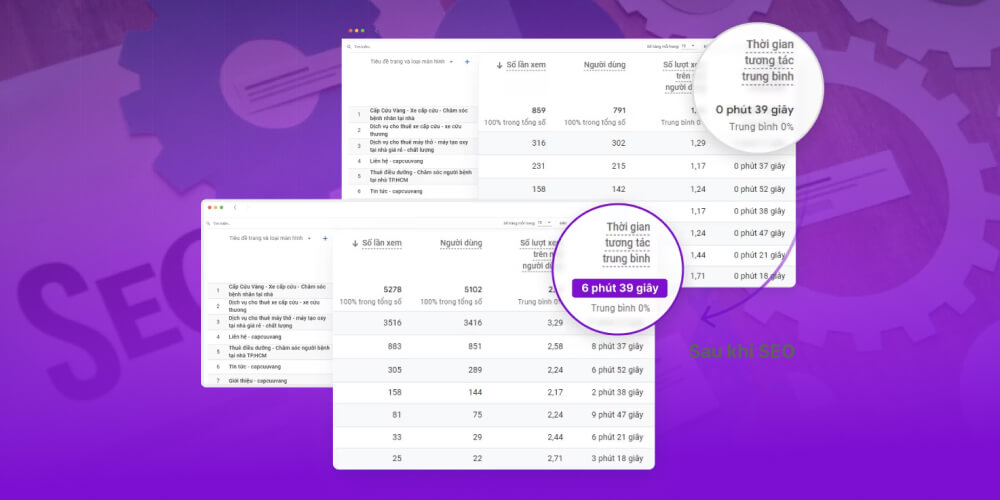The width and height of the screenshot is (1000, 500).
Task: Click the sort arrow beside Số lần xem above 859
Action: click(498, 66)
